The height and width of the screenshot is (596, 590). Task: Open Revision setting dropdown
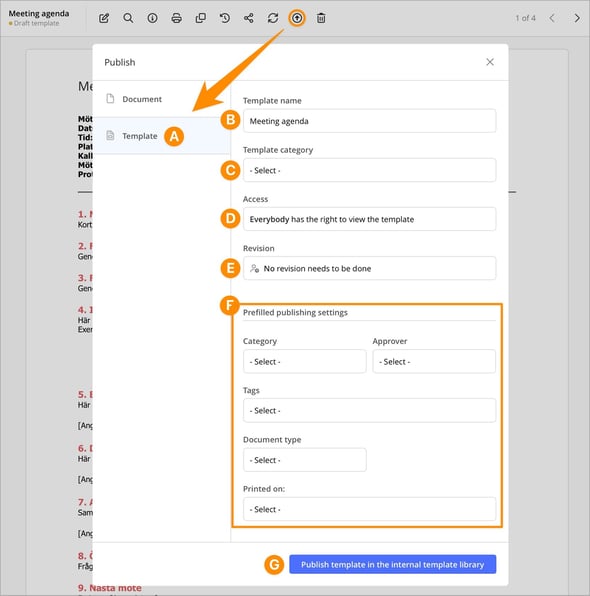point(370,268)
